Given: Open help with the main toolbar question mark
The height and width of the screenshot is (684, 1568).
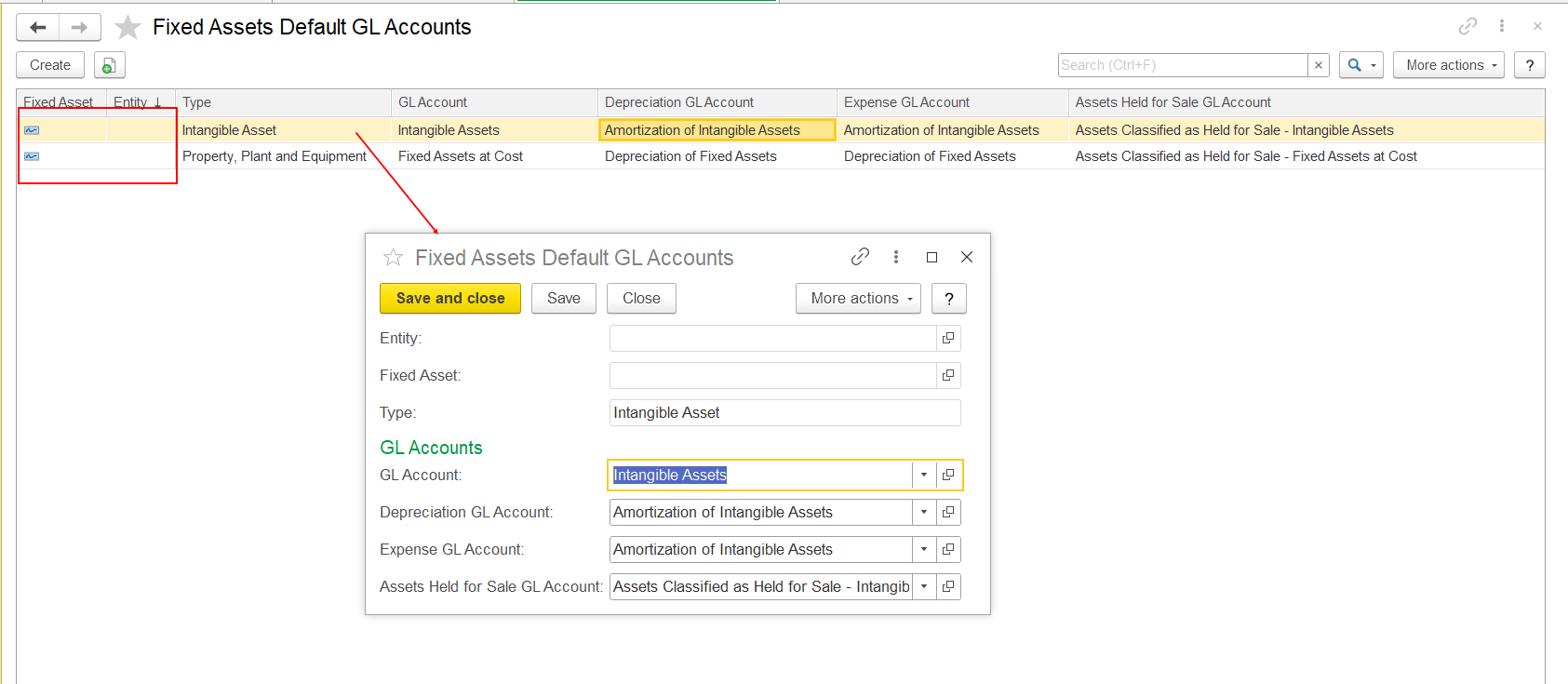Looking at the screenshot, I should click(x=1530, y=65).
